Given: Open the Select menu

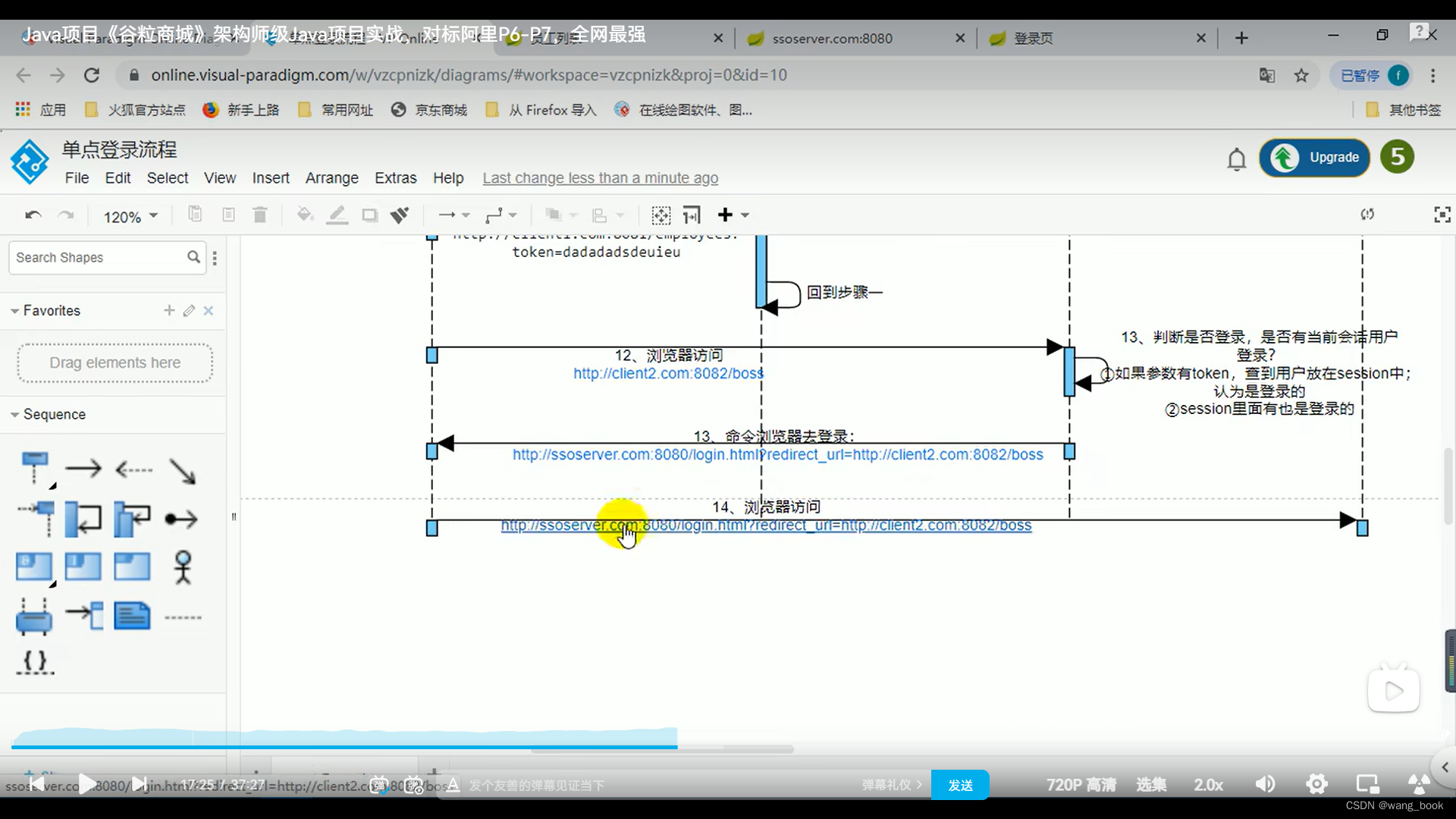Looking at the screenshot, I should pos(168,177).
